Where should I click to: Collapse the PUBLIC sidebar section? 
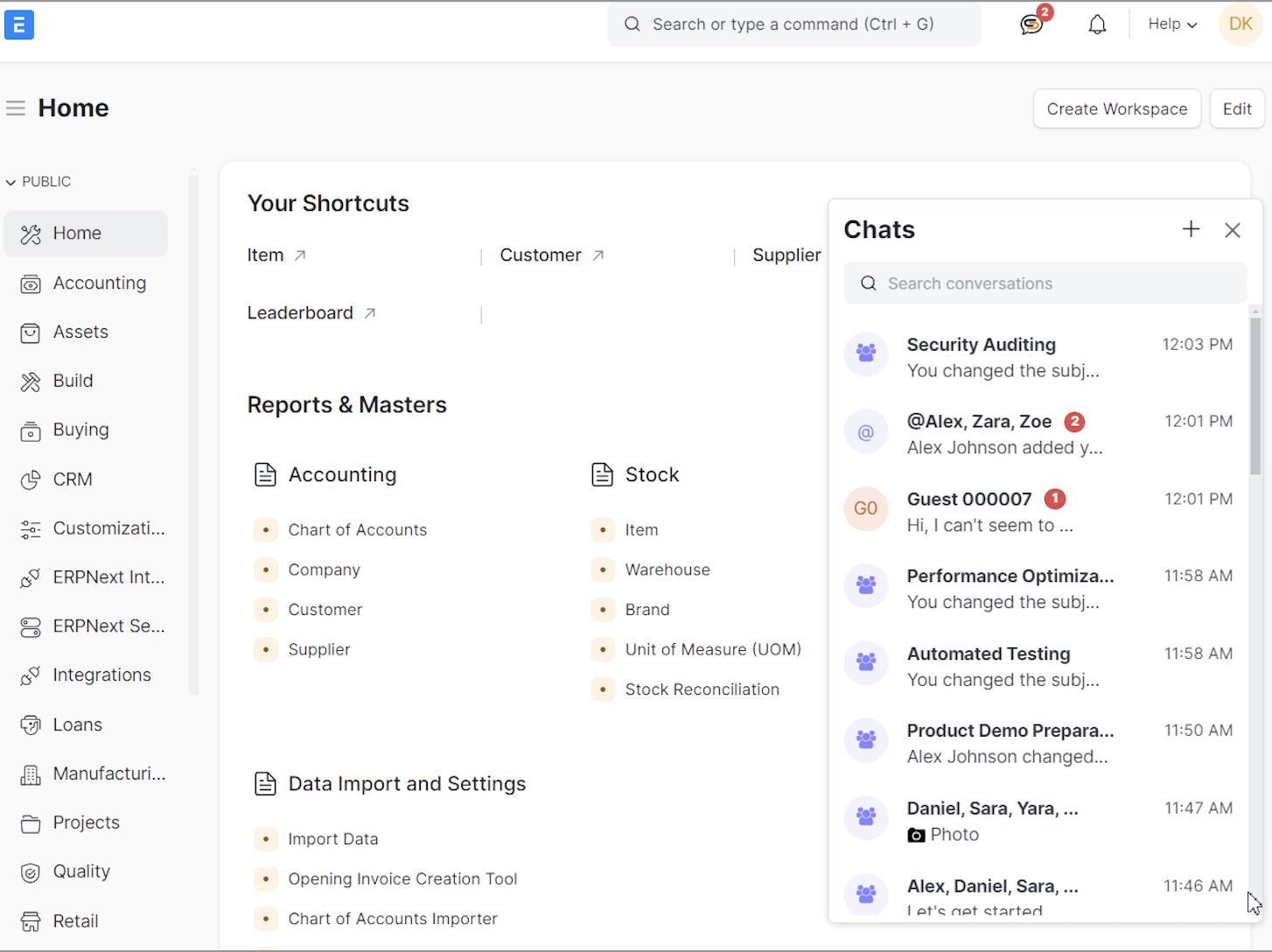coord(38,182)
